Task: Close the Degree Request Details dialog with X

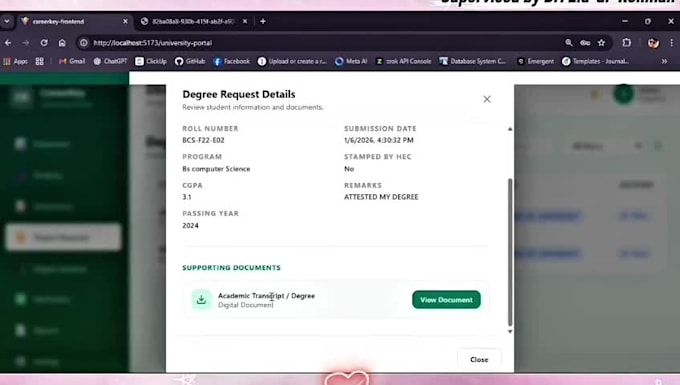Action: pos(487,99)
